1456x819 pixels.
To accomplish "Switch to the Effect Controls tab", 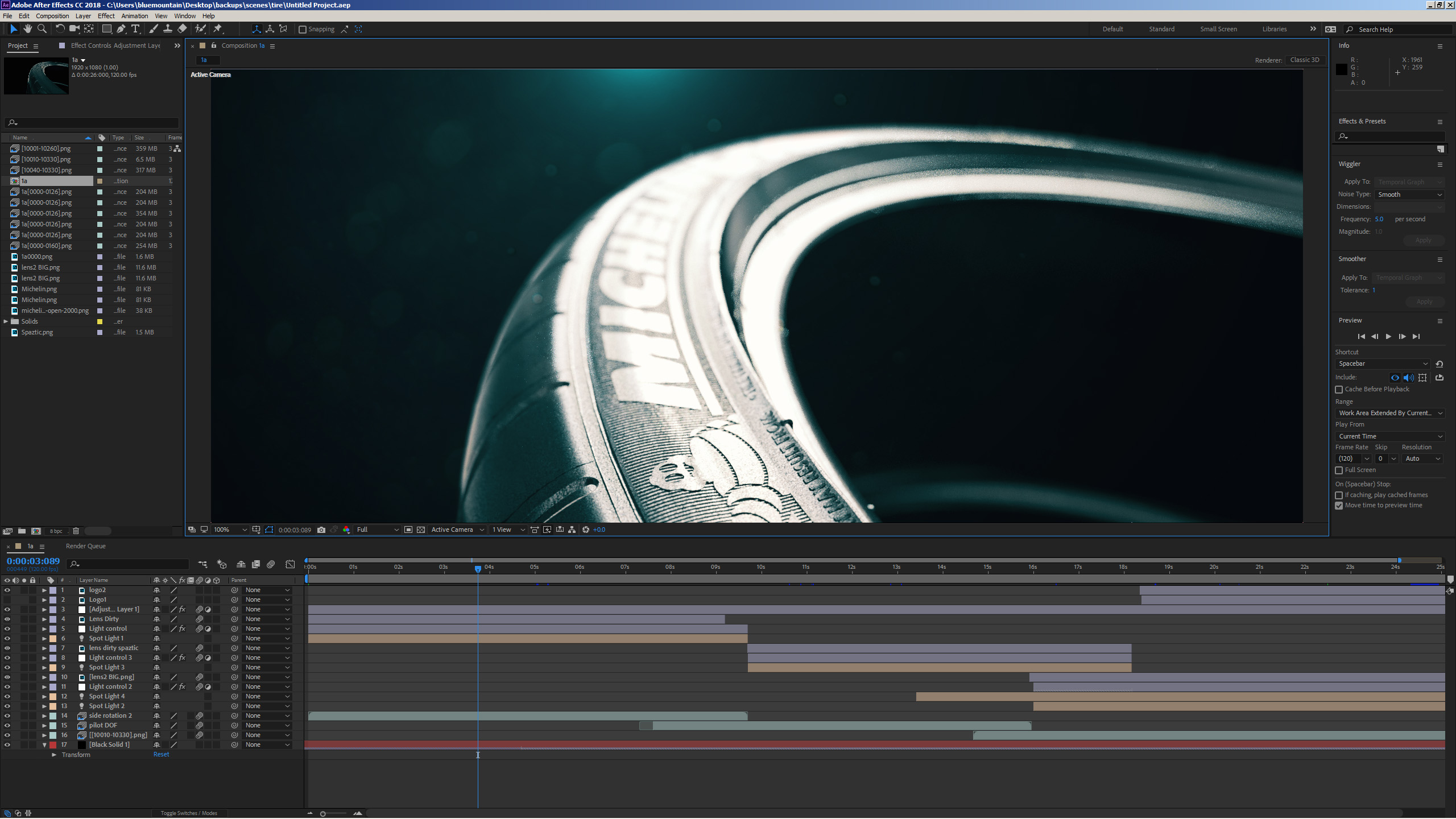I will click(89, 45).
